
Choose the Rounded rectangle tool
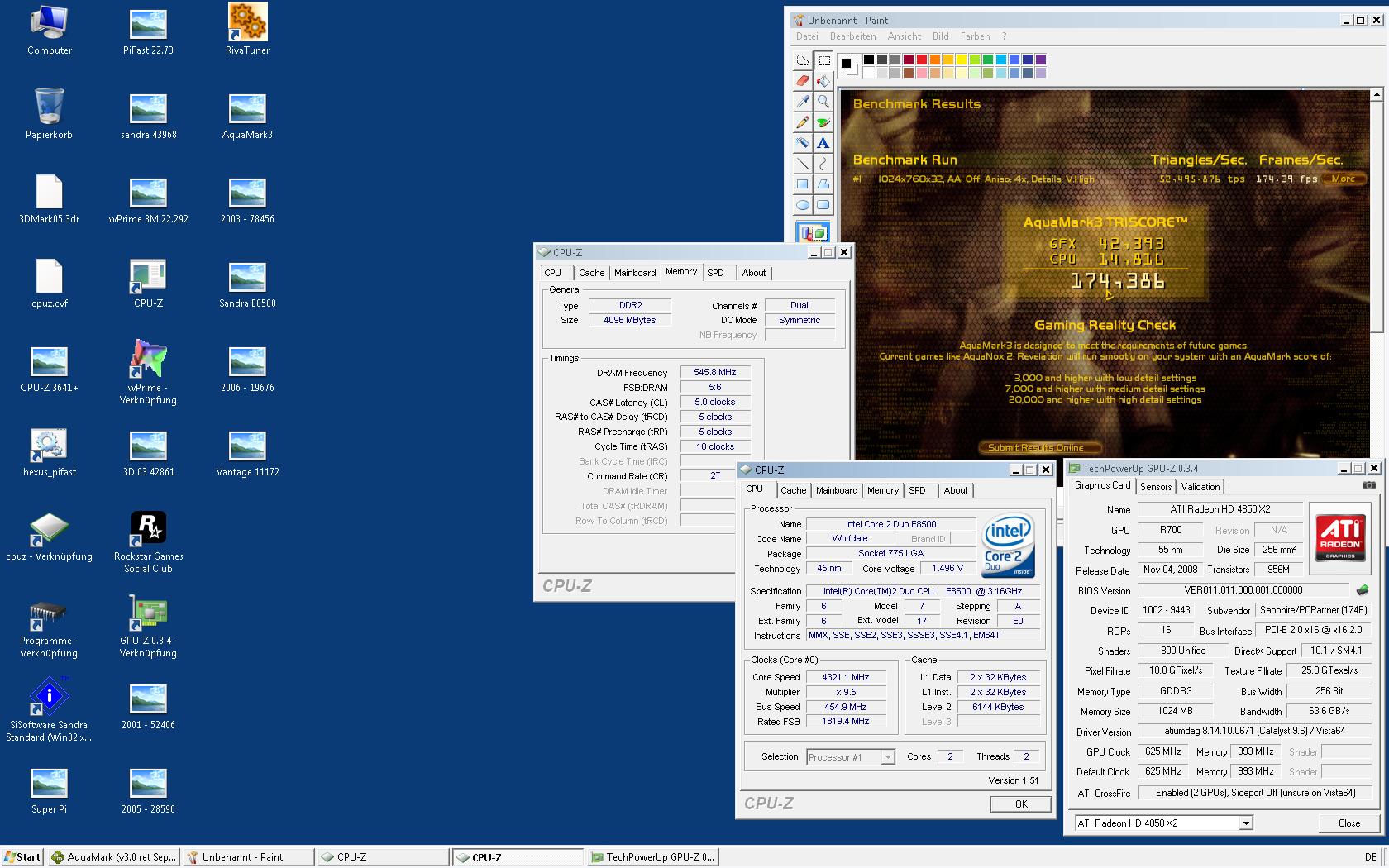click(823, 205)
